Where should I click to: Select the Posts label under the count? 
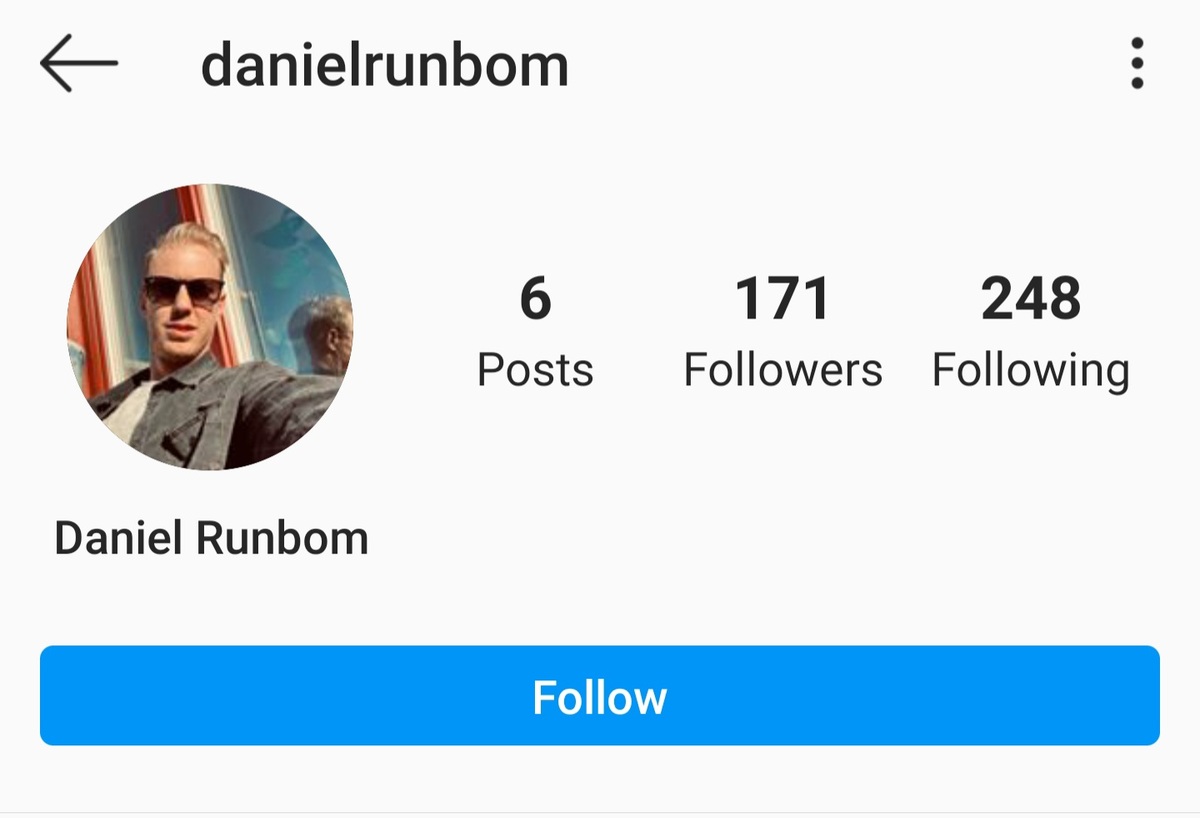[x=535, y=370]
